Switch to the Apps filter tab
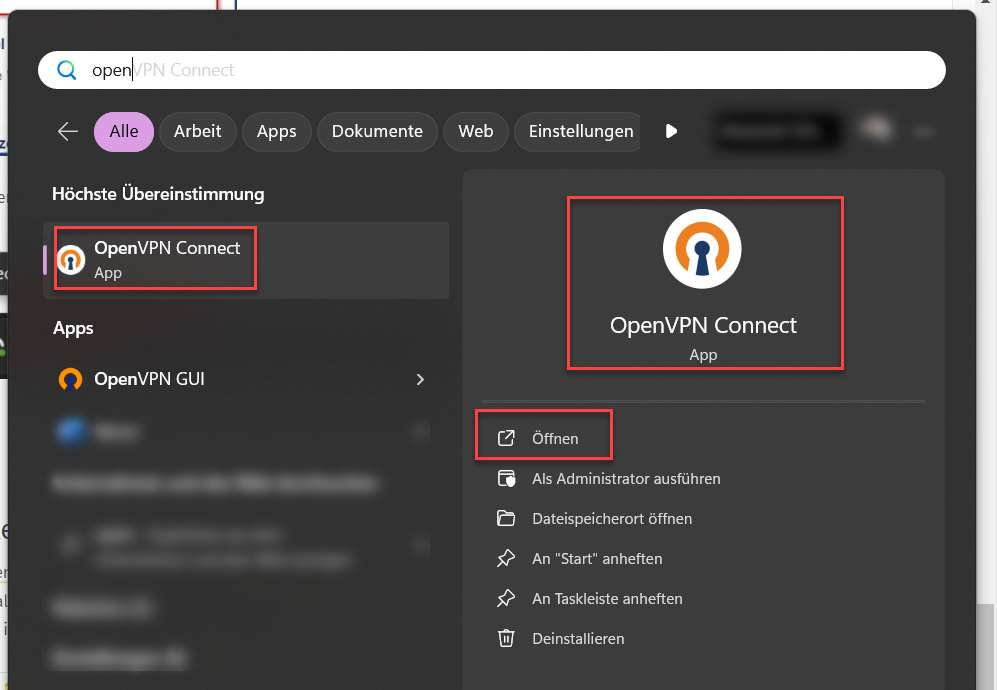The height and width of the screenshot is (690, 997). (x=277, y=132)
